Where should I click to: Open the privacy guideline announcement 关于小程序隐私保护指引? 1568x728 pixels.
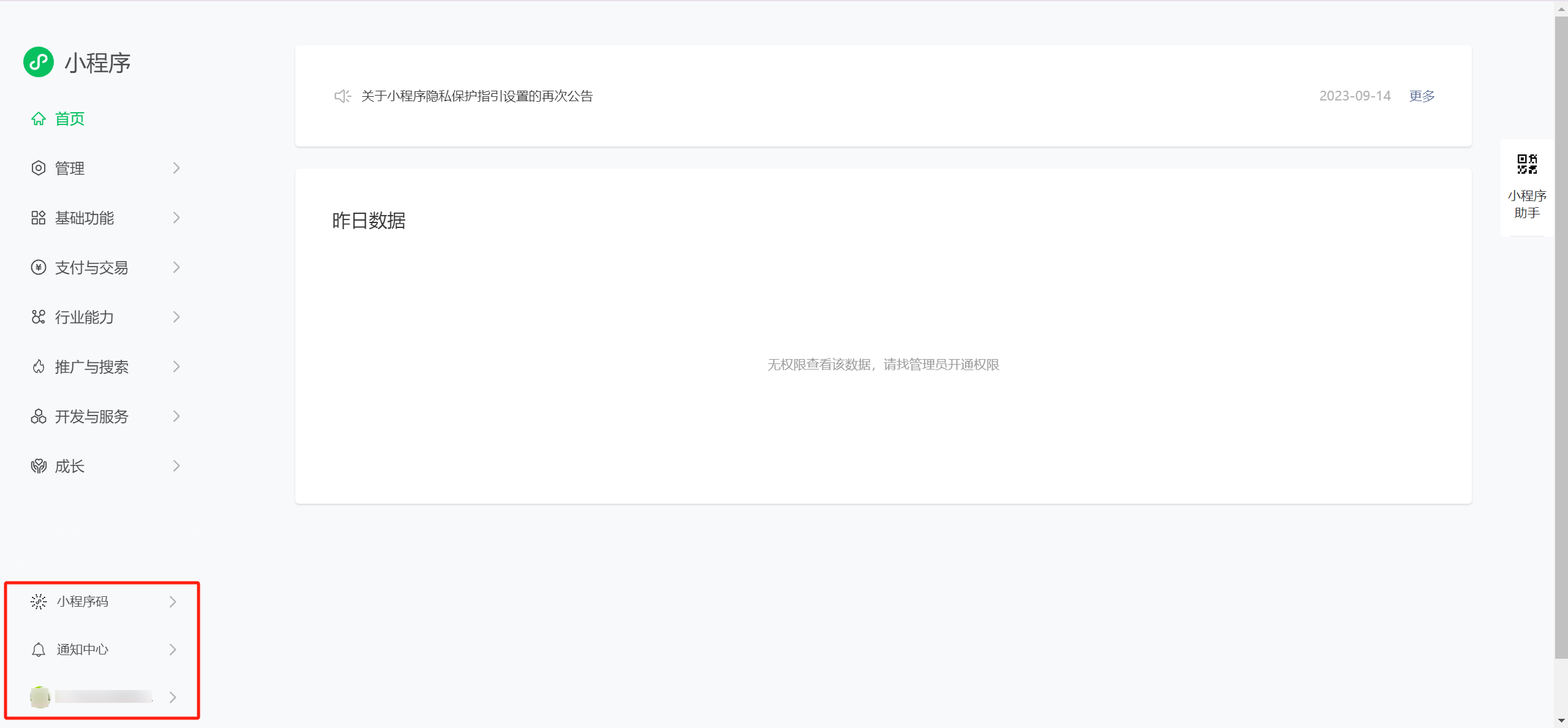coord(477,96)
